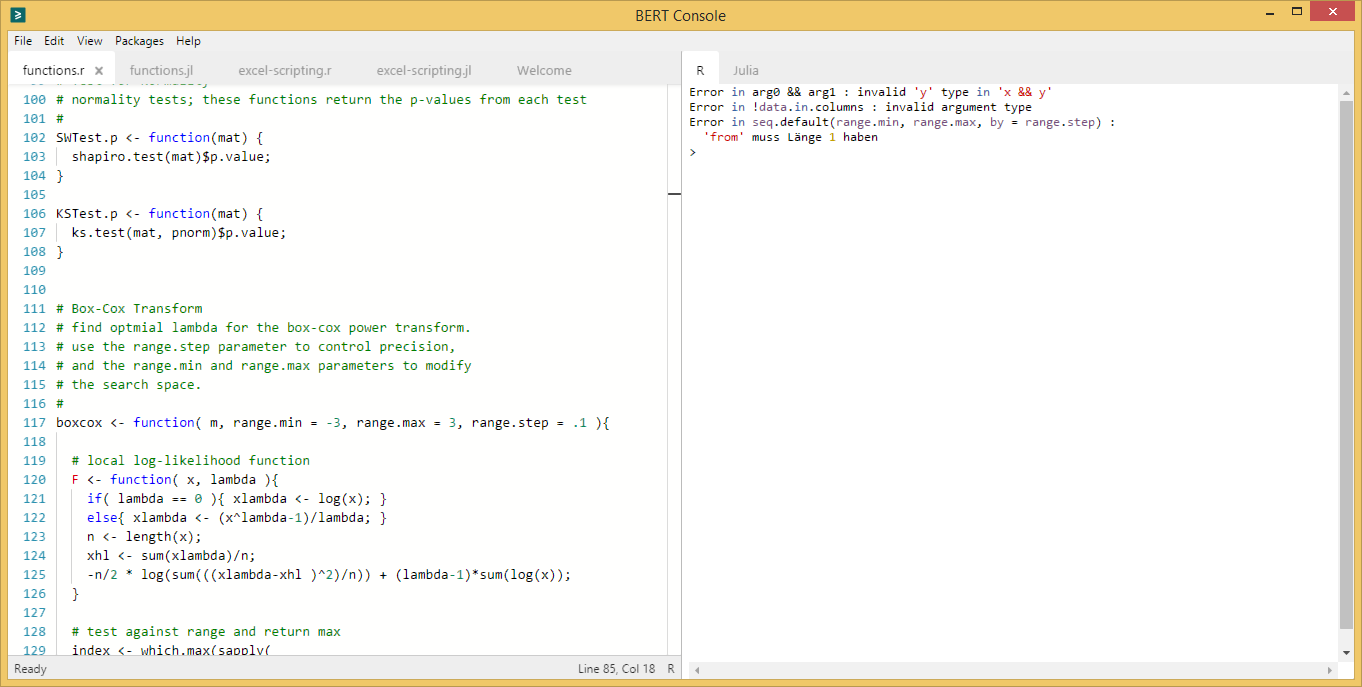
Task: Click the editor's vertical scrollbar thumb
Action: (x=675, y=194)
